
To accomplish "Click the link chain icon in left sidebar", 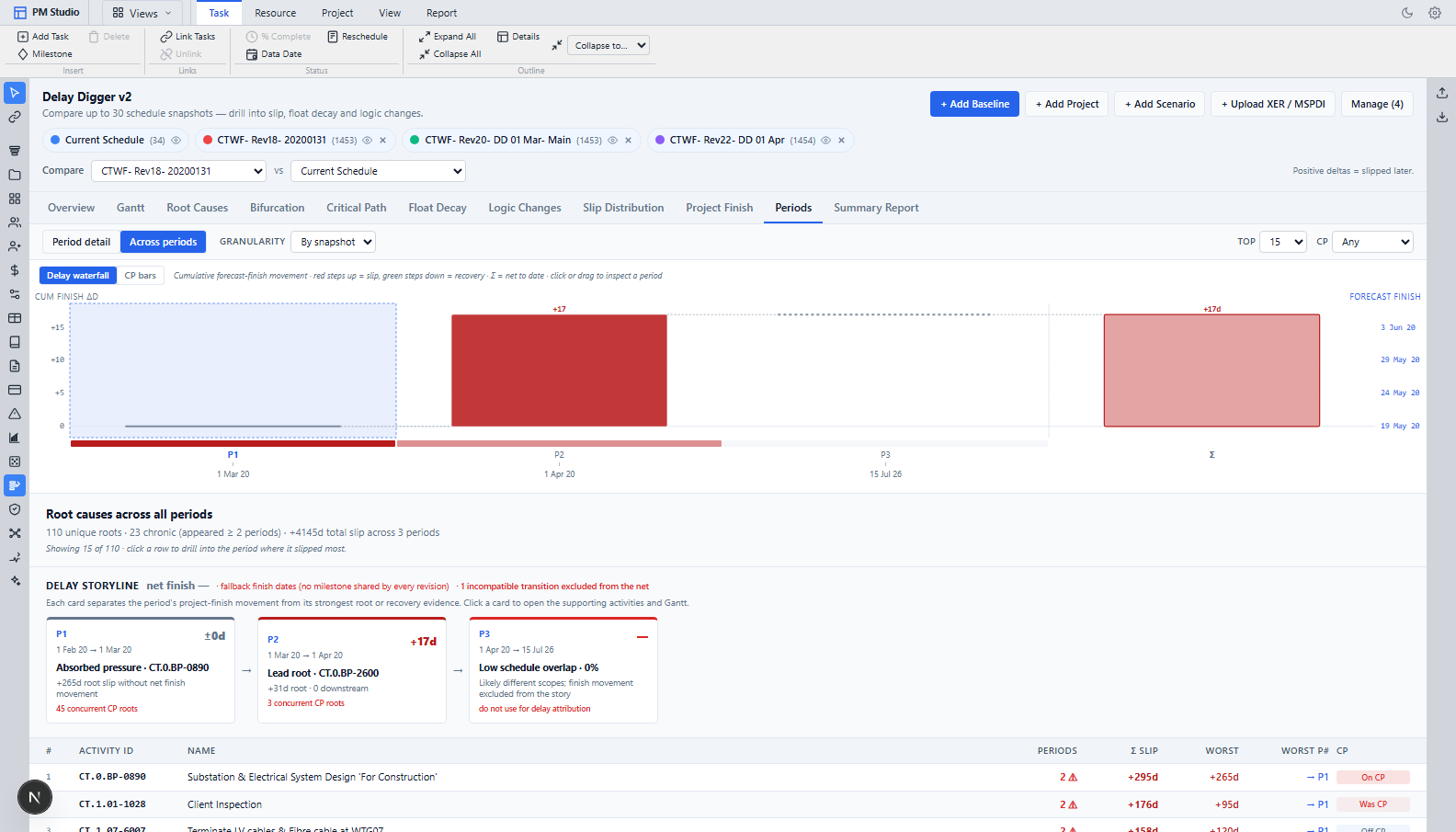I will (15, 117).
